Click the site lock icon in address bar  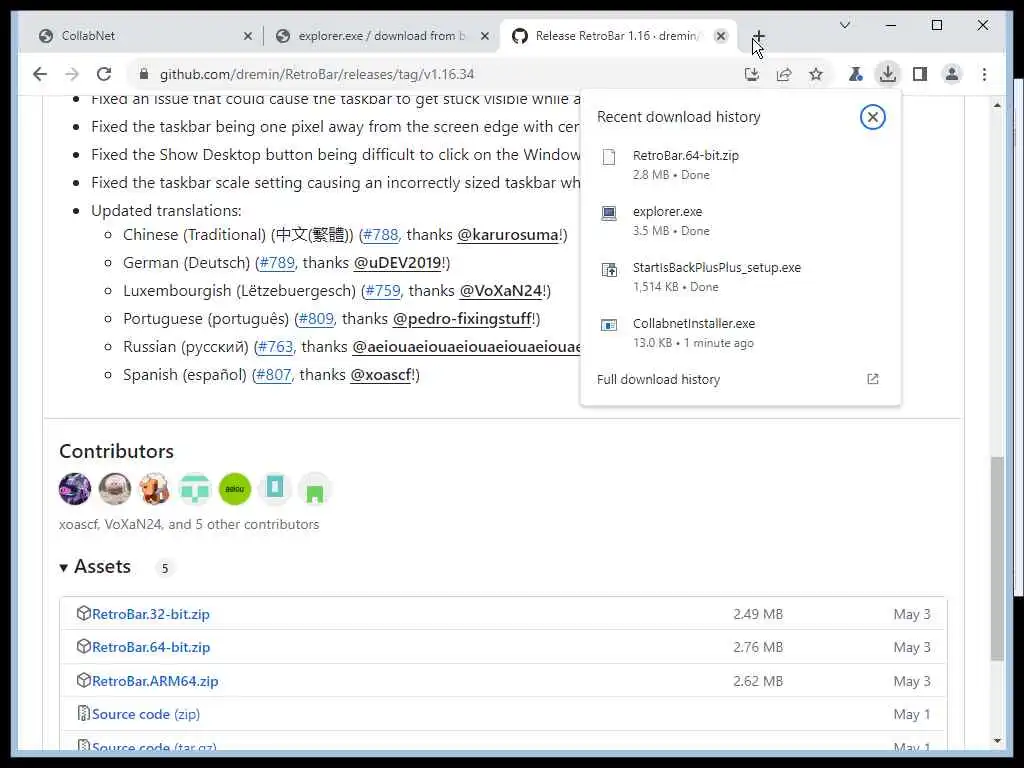pos(144,74)
